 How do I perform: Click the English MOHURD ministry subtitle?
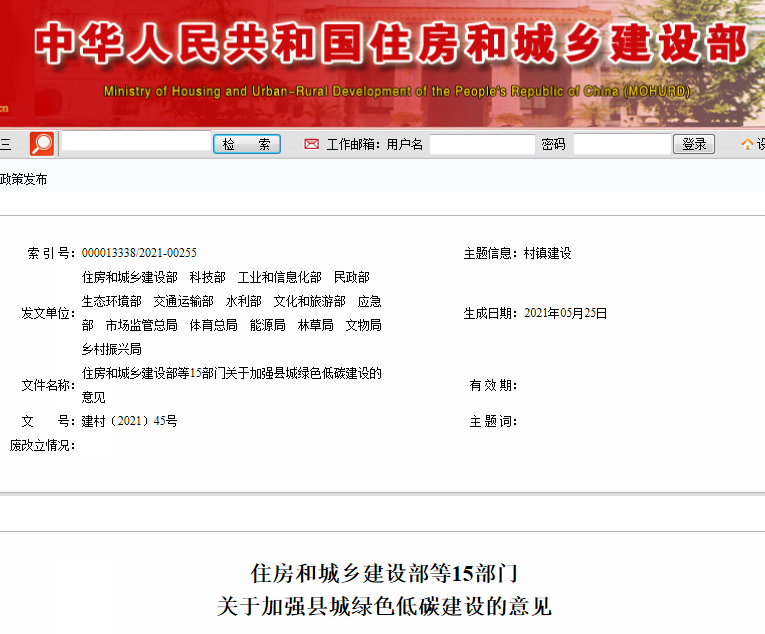coord(397,91)
